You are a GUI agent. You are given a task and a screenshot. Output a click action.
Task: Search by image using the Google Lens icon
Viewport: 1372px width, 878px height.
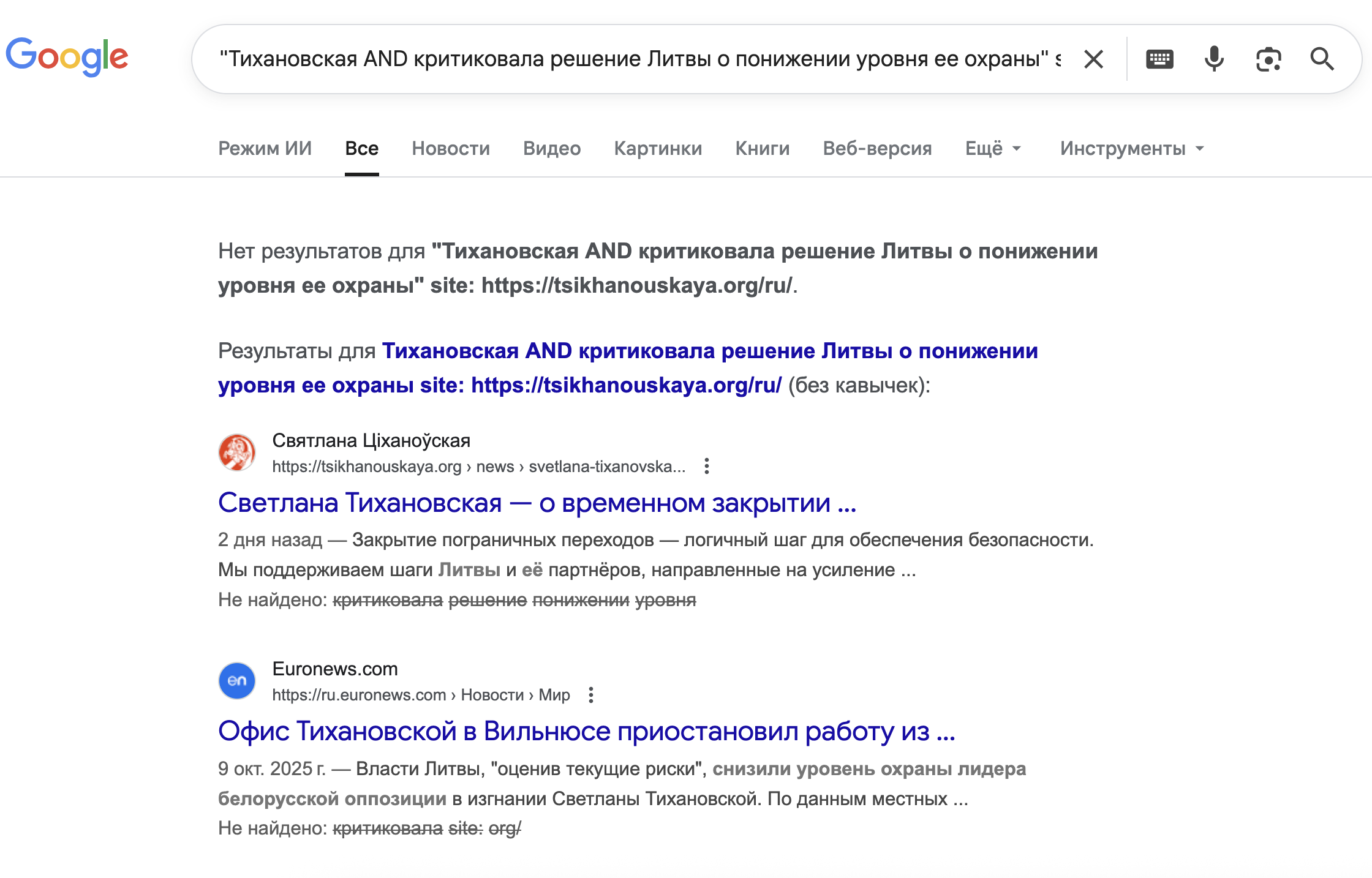[1268, 59]
